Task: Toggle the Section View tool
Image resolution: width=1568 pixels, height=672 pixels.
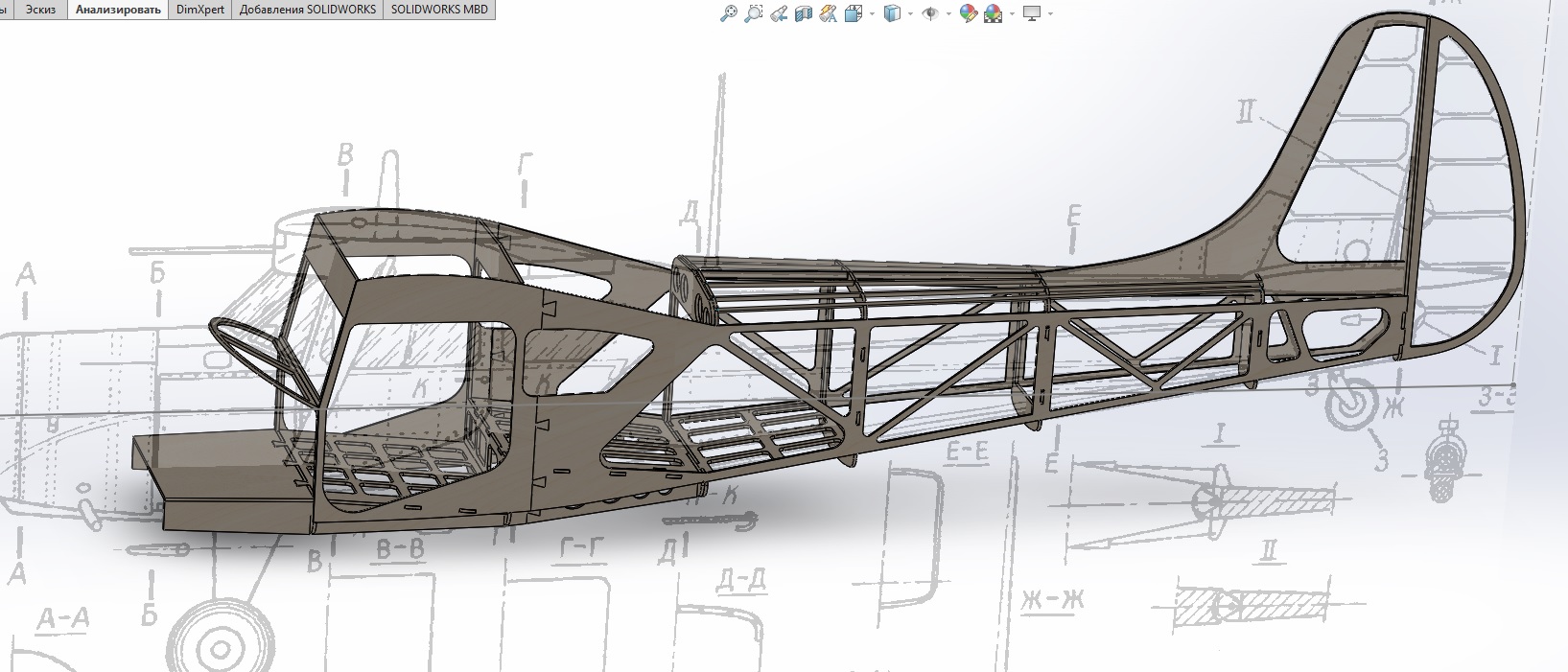Action: point(804,13)
